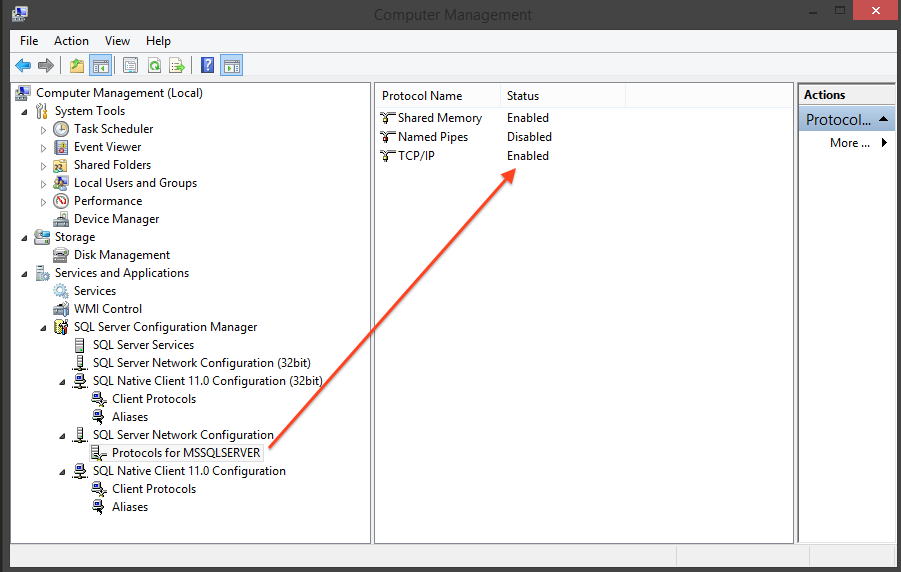Image resolution: width=901 pixels, height=572 pixels.
Task: Click the SQL Server Services icon
Action: pyautogui.click(x=79, y=345)
